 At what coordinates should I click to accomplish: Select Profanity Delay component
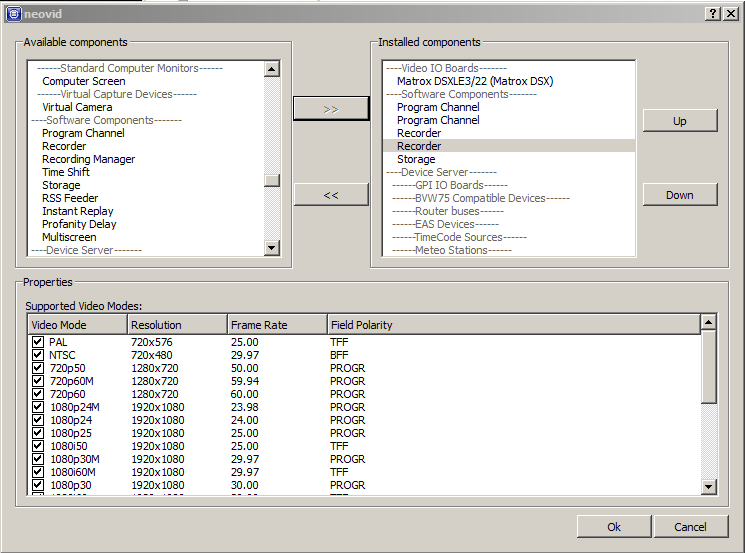pos(79,224)
